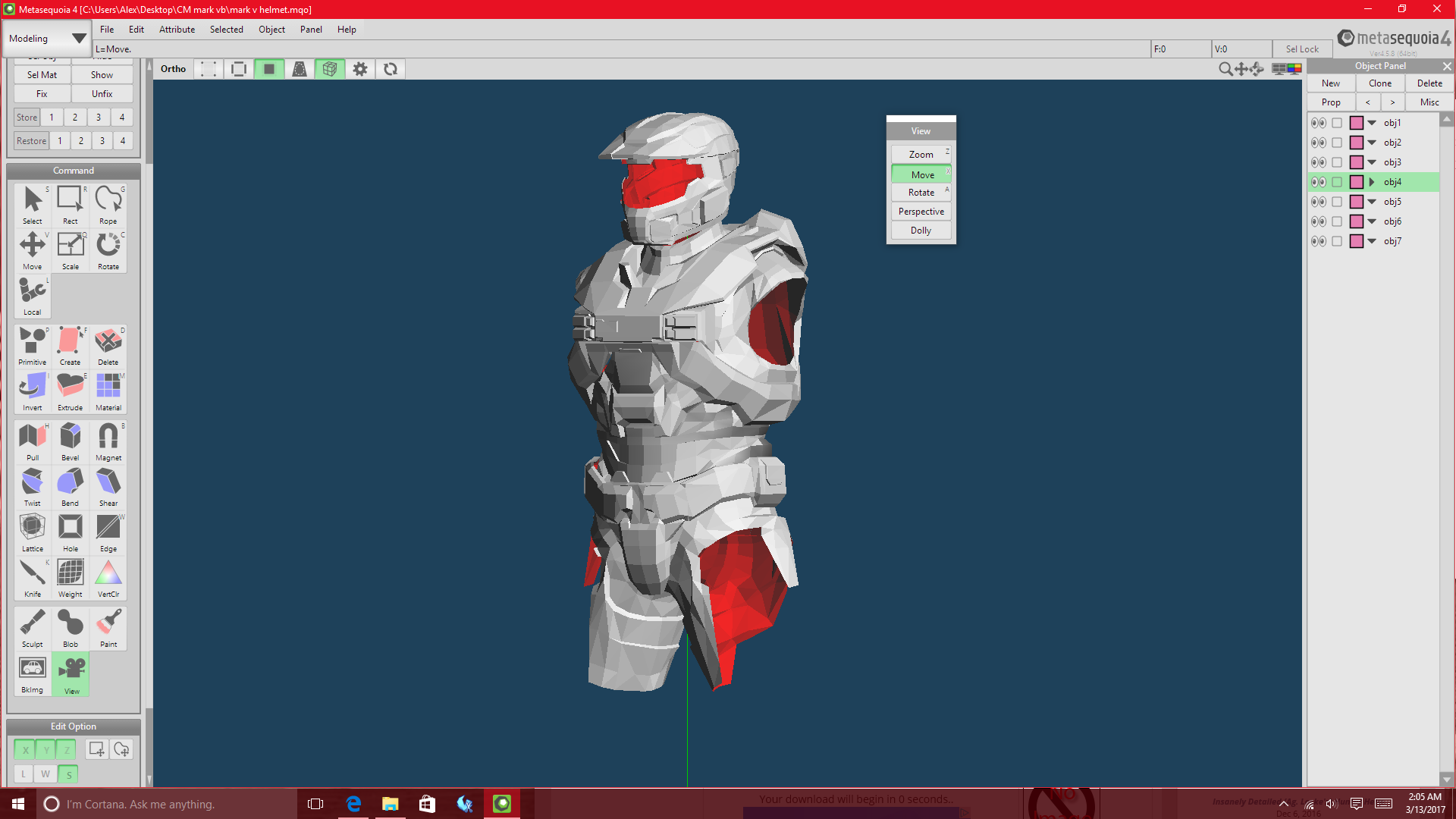1456x819 pixels.
Task: Select the Pull tool
Action: tap(33, 441)
